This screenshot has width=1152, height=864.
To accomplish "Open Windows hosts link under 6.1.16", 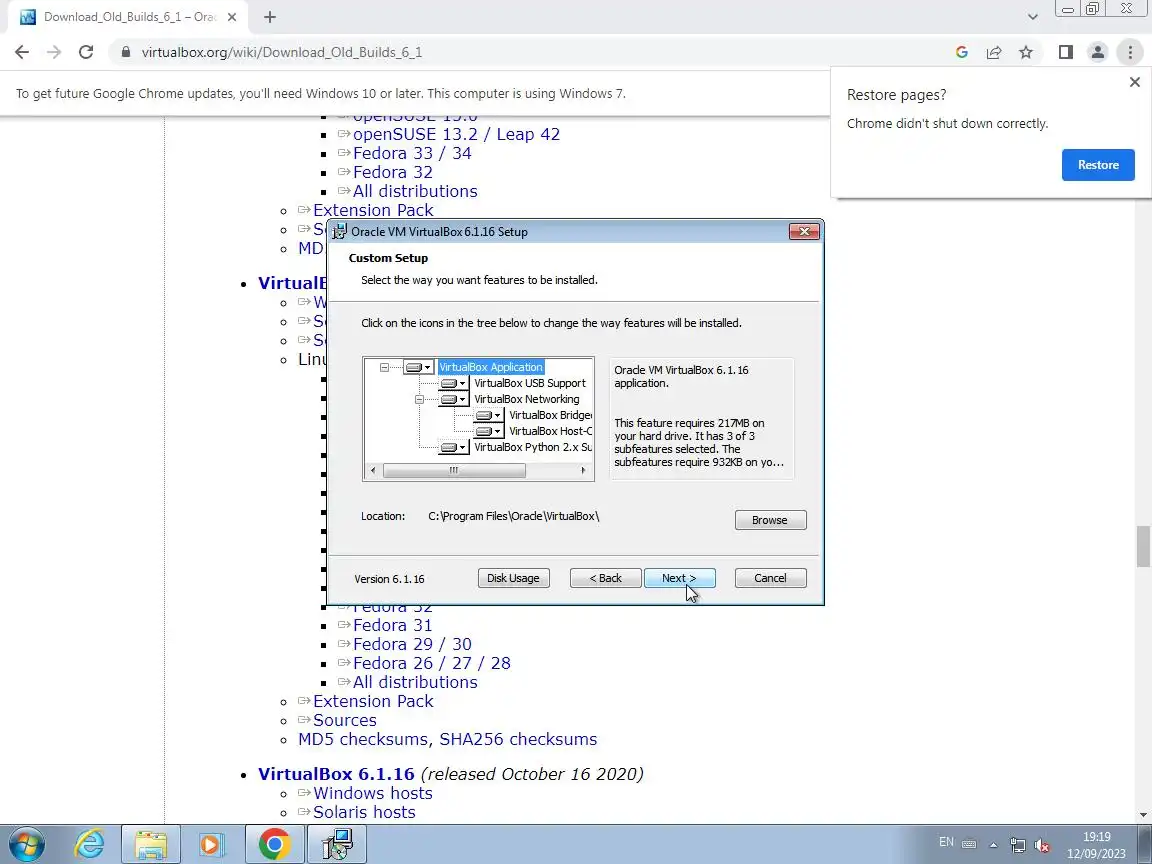I will point(372,793).
